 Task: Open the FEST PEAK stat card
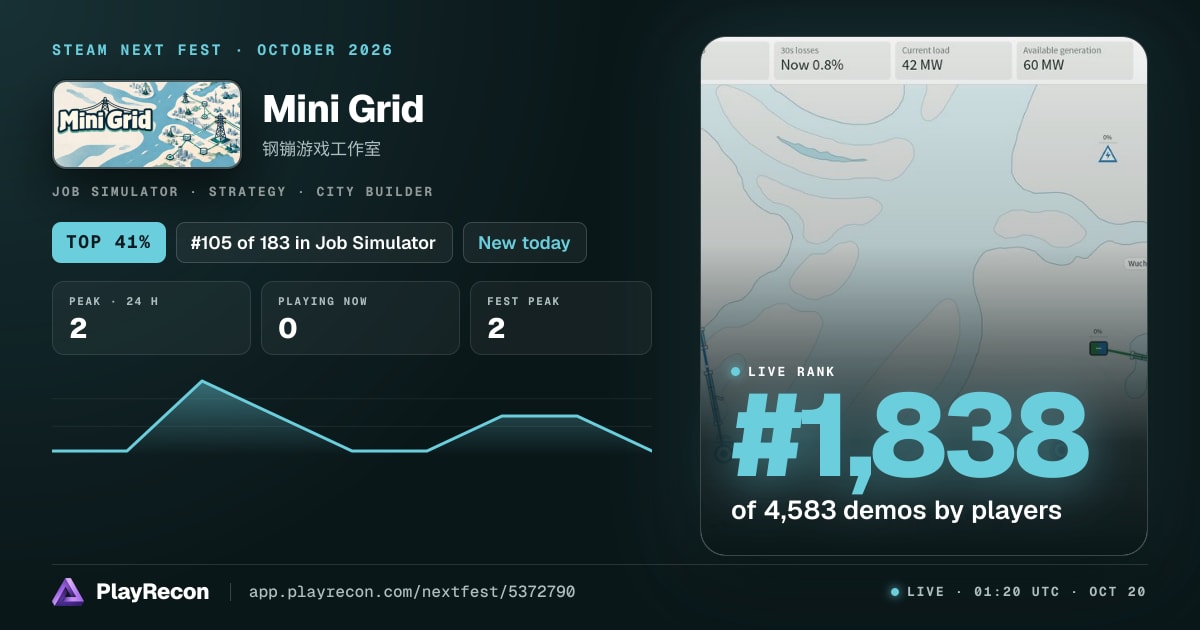(560, 318)
